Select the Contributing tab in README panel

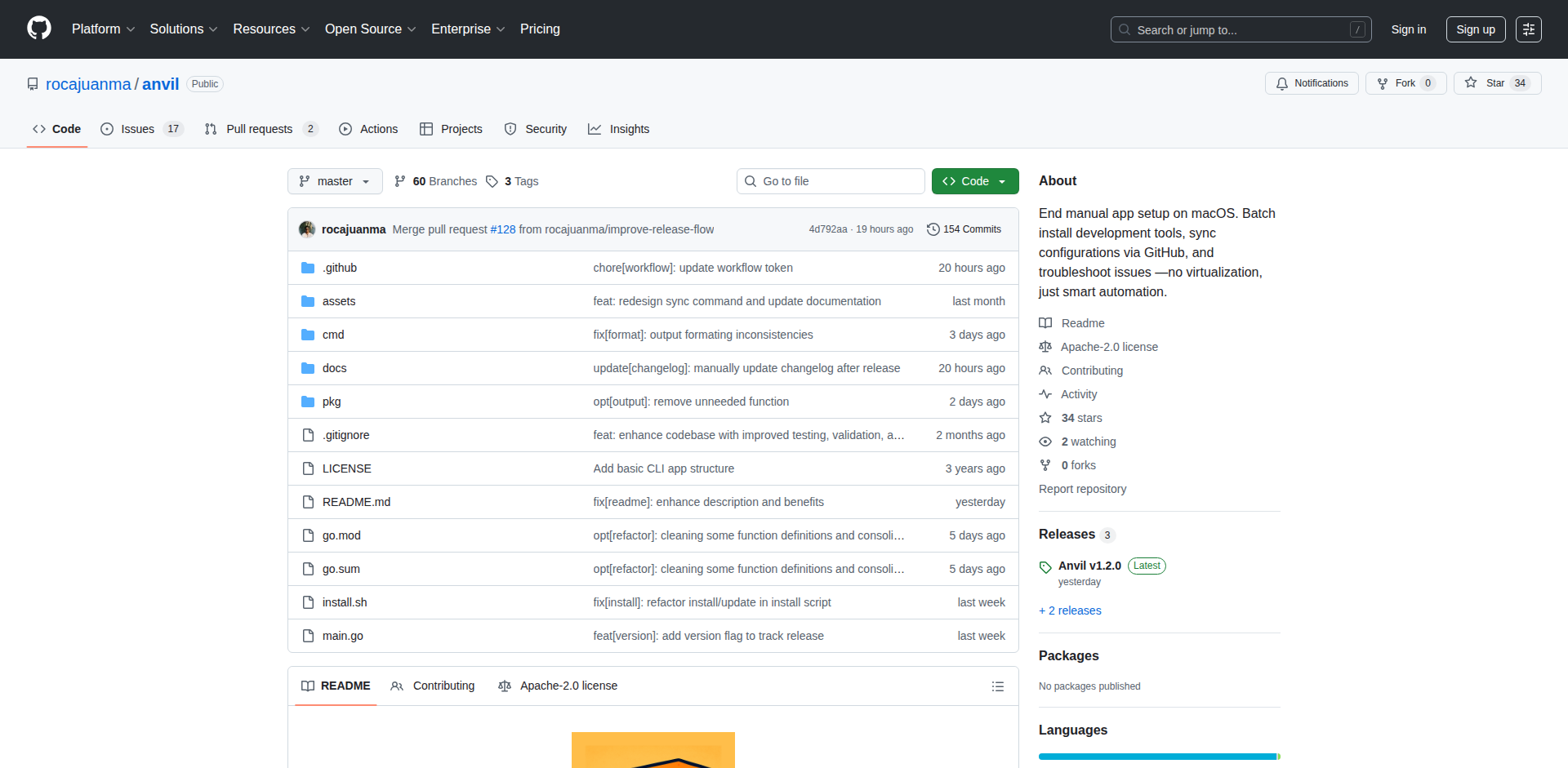point(433,686)
